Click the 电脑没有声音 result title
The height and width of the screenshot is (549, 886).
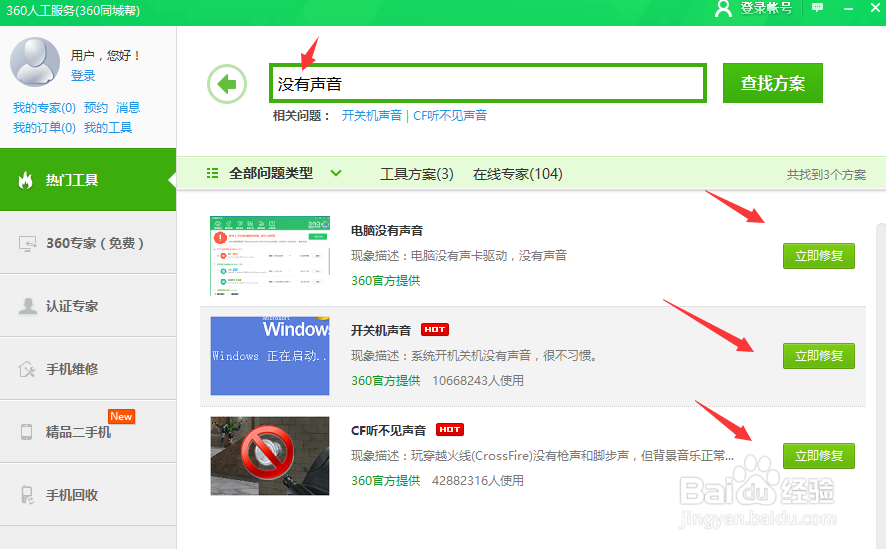pos(387,230)
